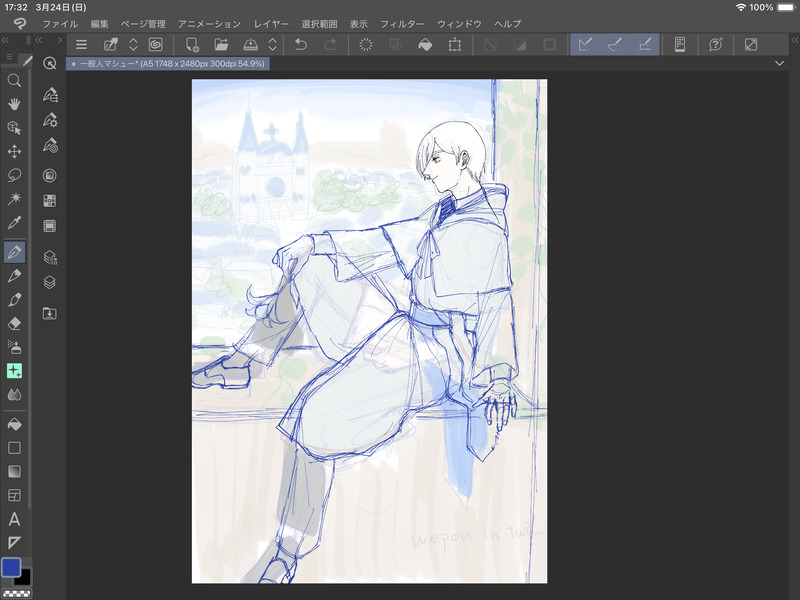Select the Brush tool
800x600 pixels.
14,299
